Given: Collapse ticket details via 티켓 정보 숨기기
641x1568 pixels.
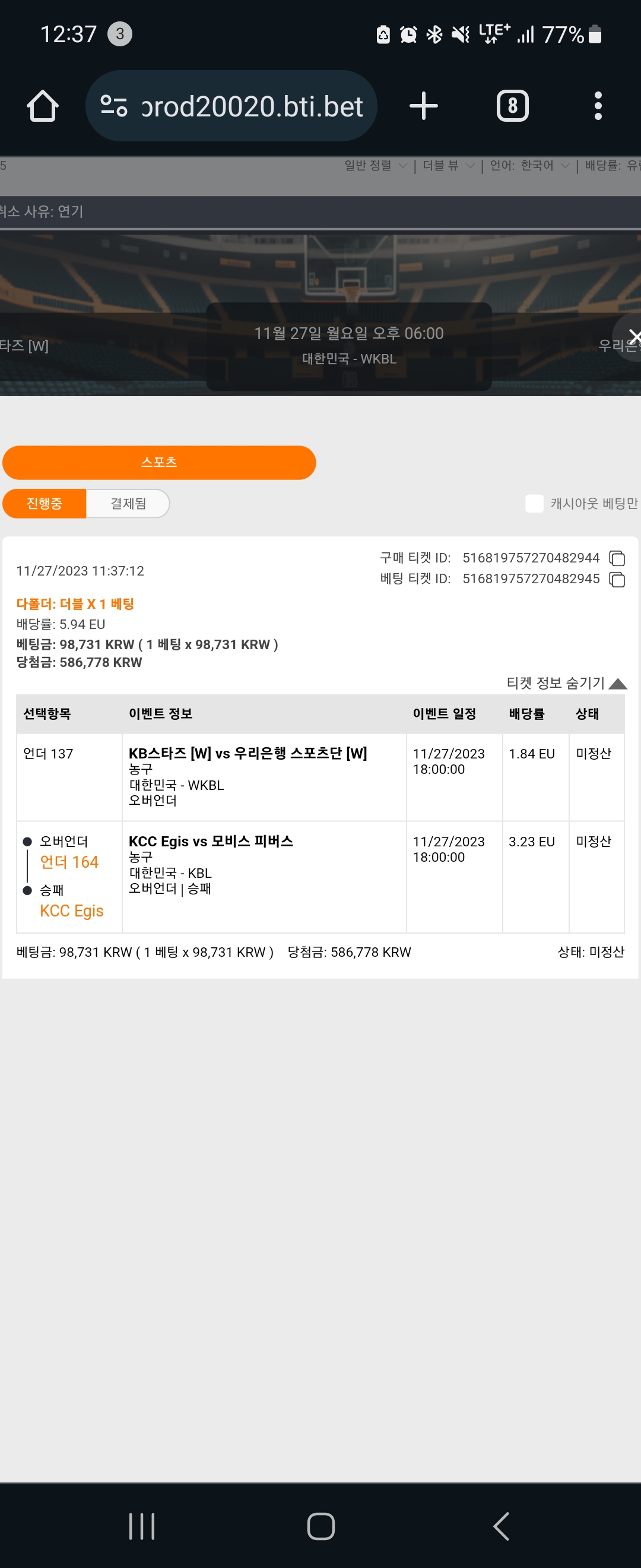Looking at the screenshot, I should point(566,683).
